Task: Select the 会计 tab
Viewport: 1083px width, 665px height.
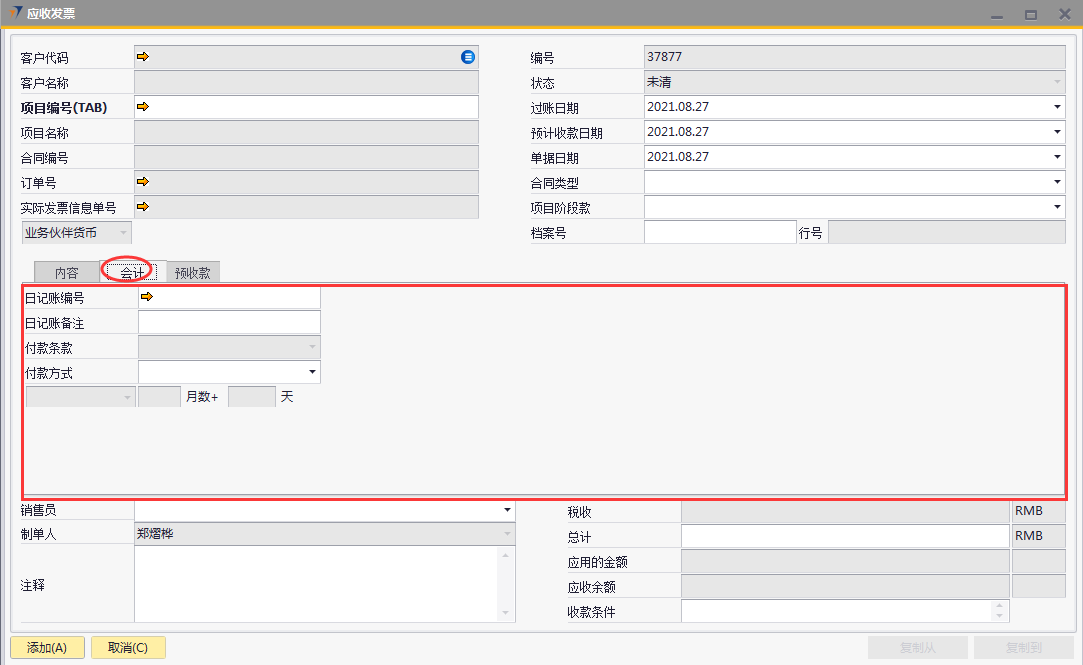Action: pos(131,273)
